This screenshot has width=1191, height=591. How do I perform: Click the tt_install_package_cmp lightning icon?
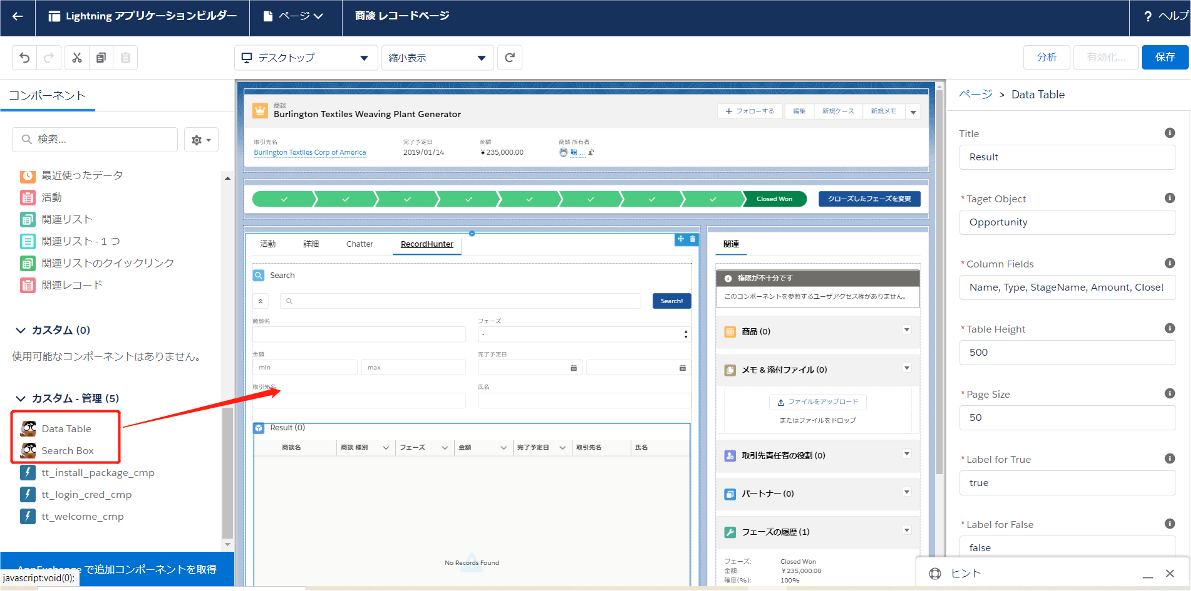tap(28, 472)
